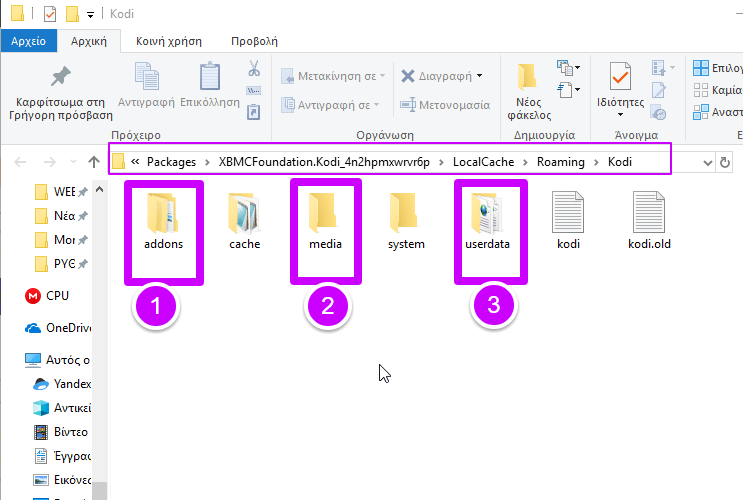The height and width of the screenshot is (500, 743).
Task: Click the New folder icon in title bar
Action: pos(72,14)
